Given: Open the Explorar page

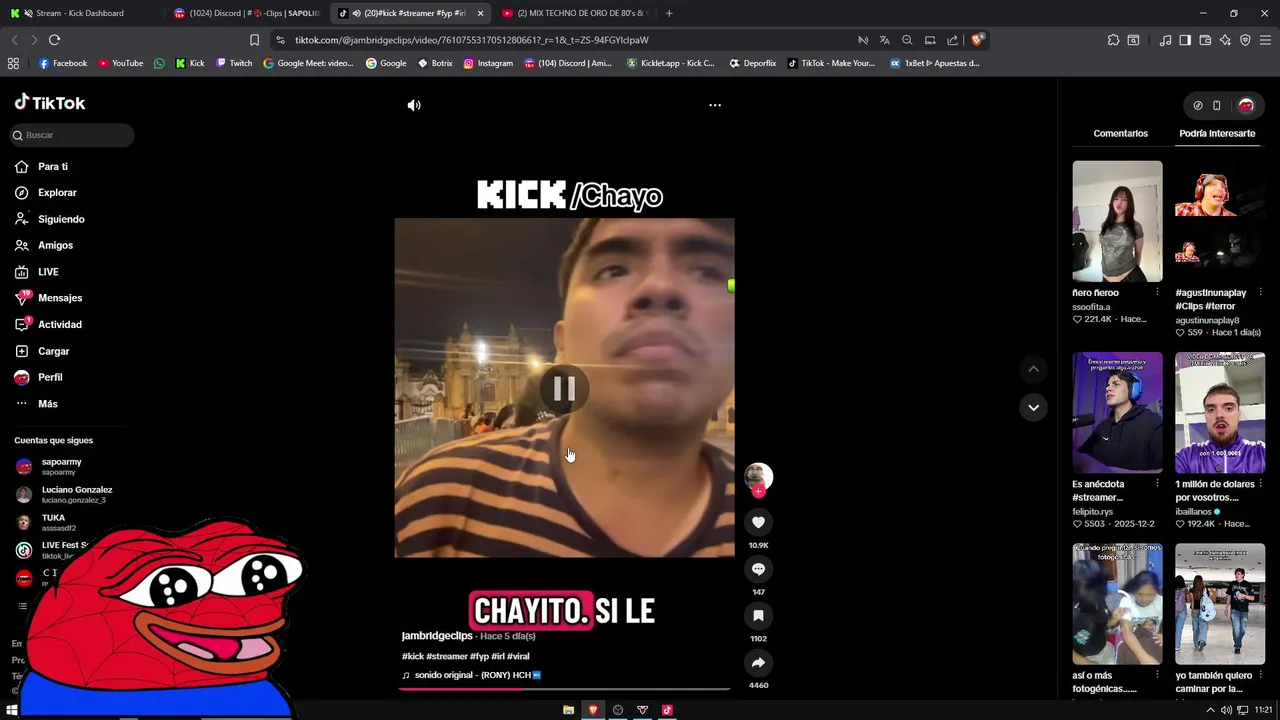Looking at the screenshot, I should [x=46, y=193].
